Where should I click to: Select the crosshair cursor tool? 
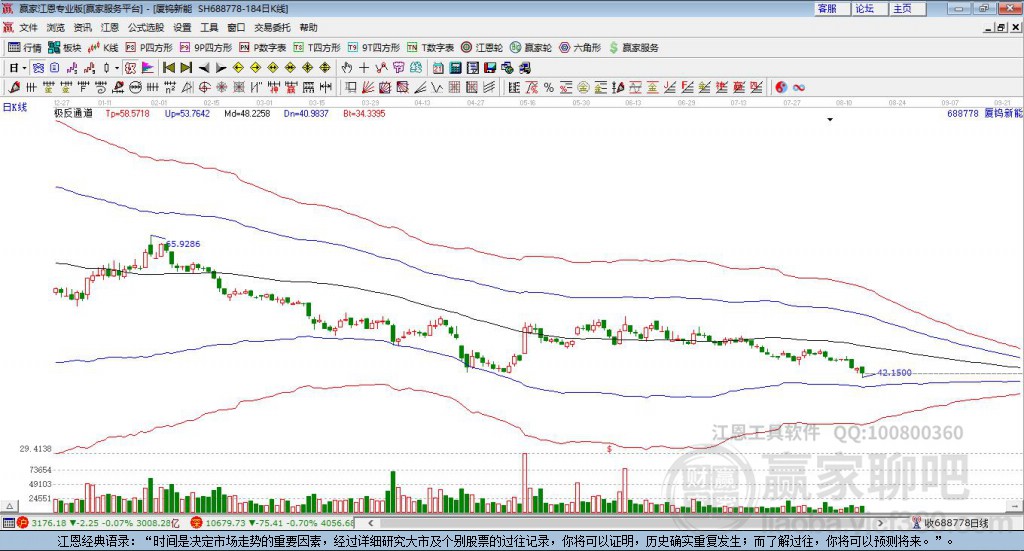click(364, 68)
